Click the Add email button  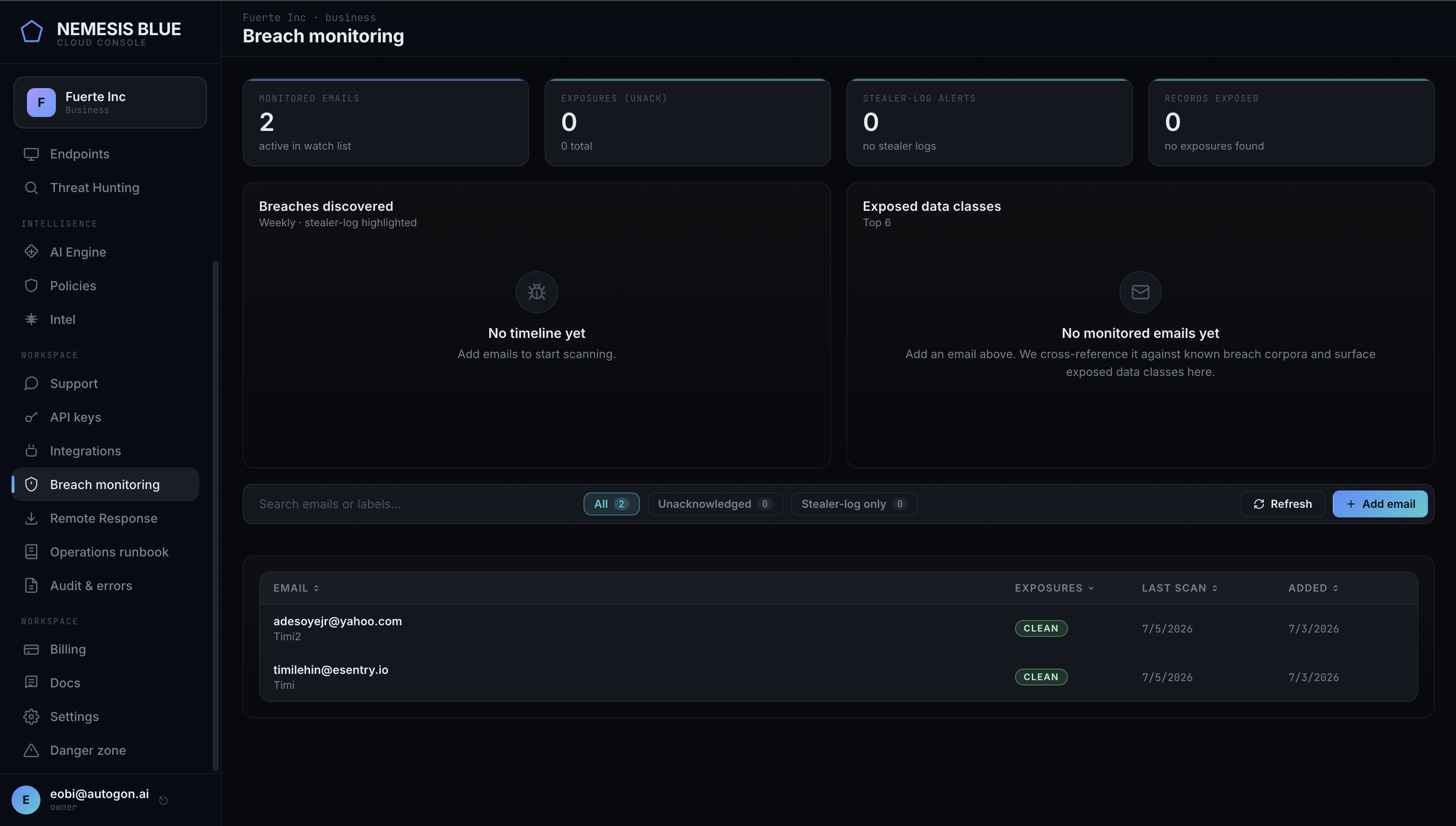[x=1379, y=504]
